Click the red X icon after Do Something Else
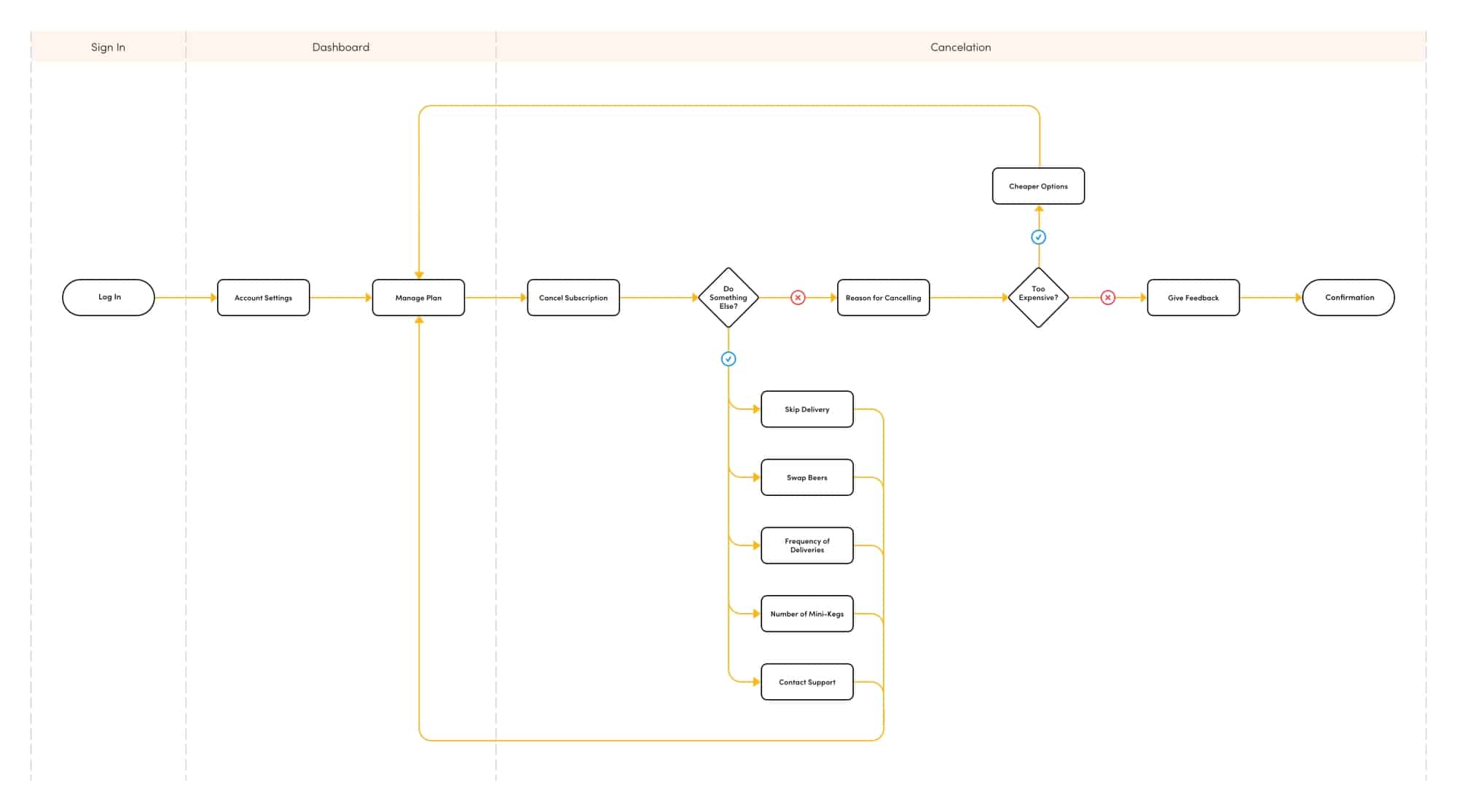 pos(798,297)
